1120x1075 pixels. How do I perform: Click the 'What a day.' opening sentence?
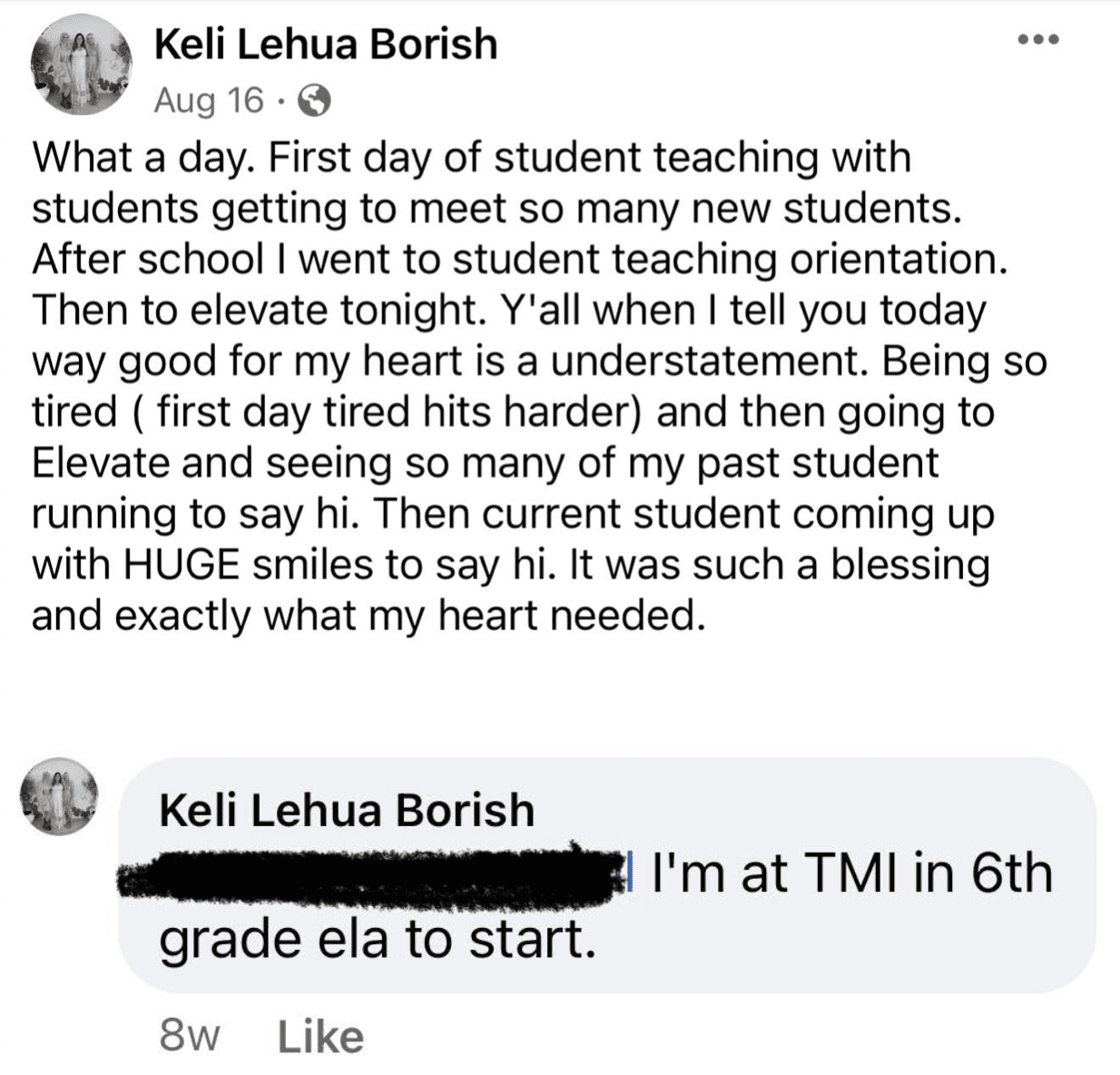pyautogui.click(x=143, y=159)
